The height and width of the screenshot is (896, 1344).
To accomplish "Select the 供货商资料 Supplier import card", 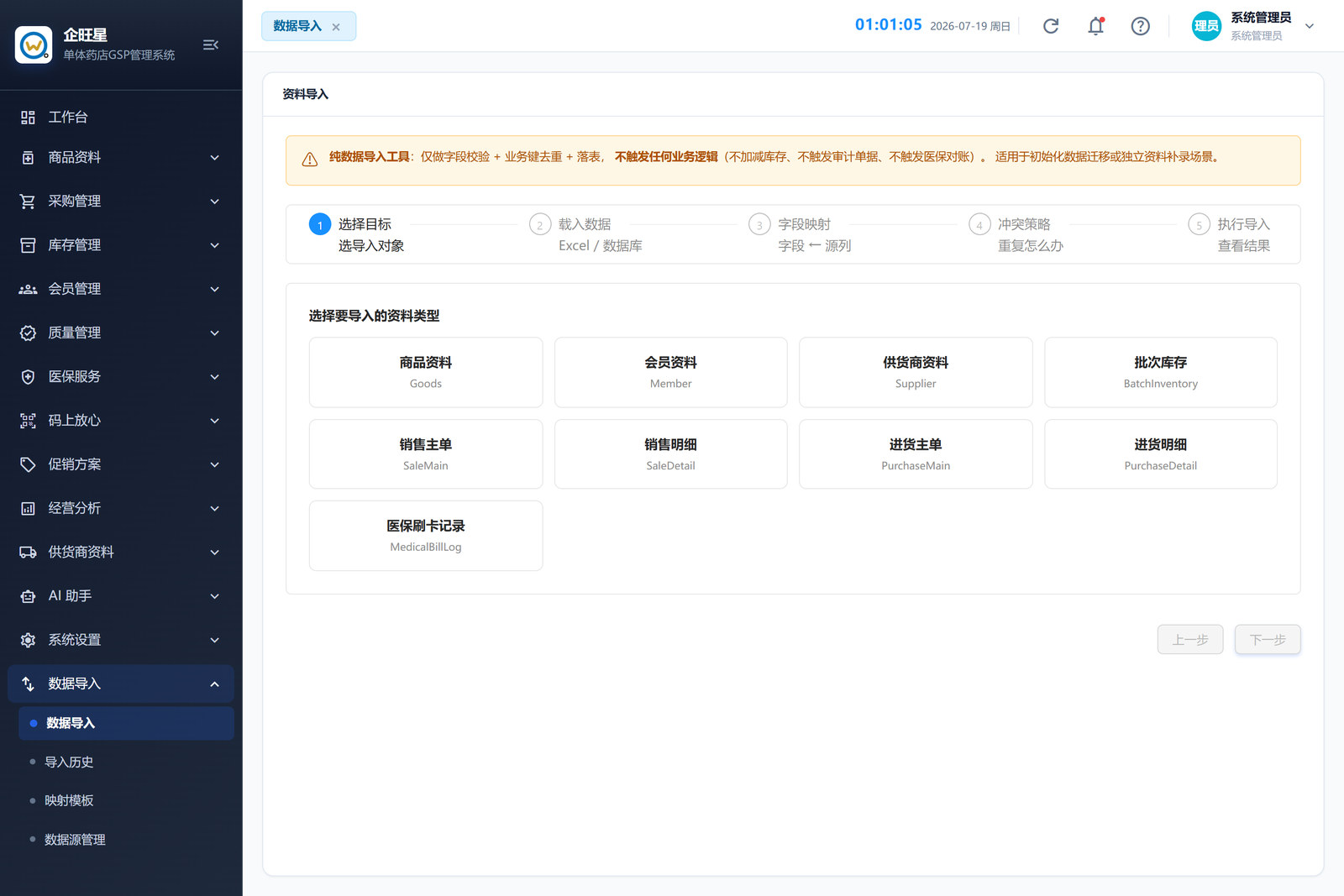I will [x=916, y=372].
